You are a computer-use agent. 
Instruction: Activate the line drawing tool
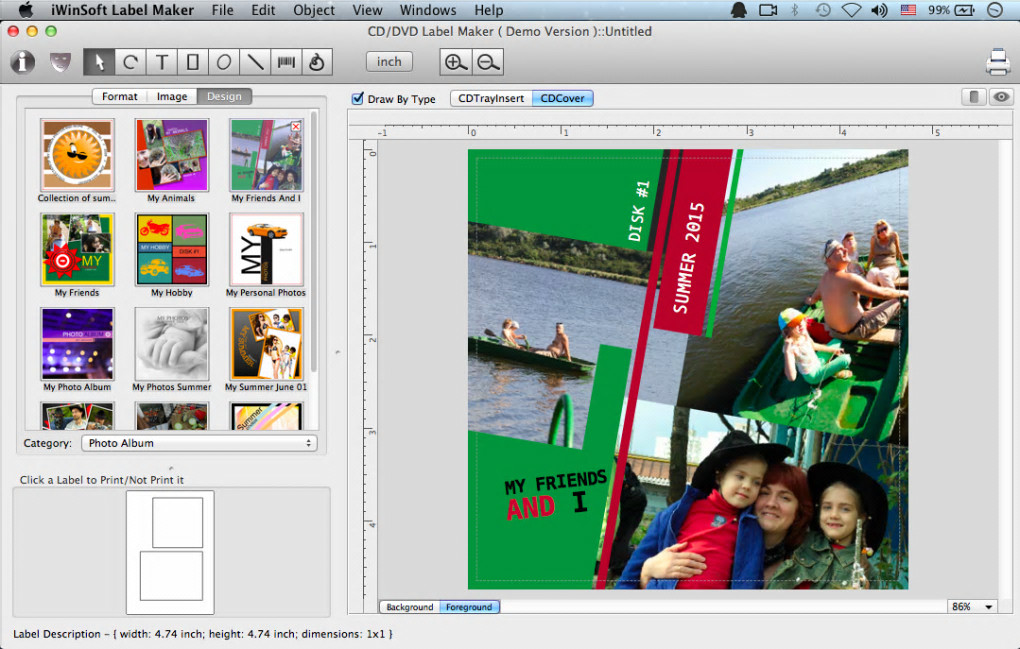click(256, 62)
